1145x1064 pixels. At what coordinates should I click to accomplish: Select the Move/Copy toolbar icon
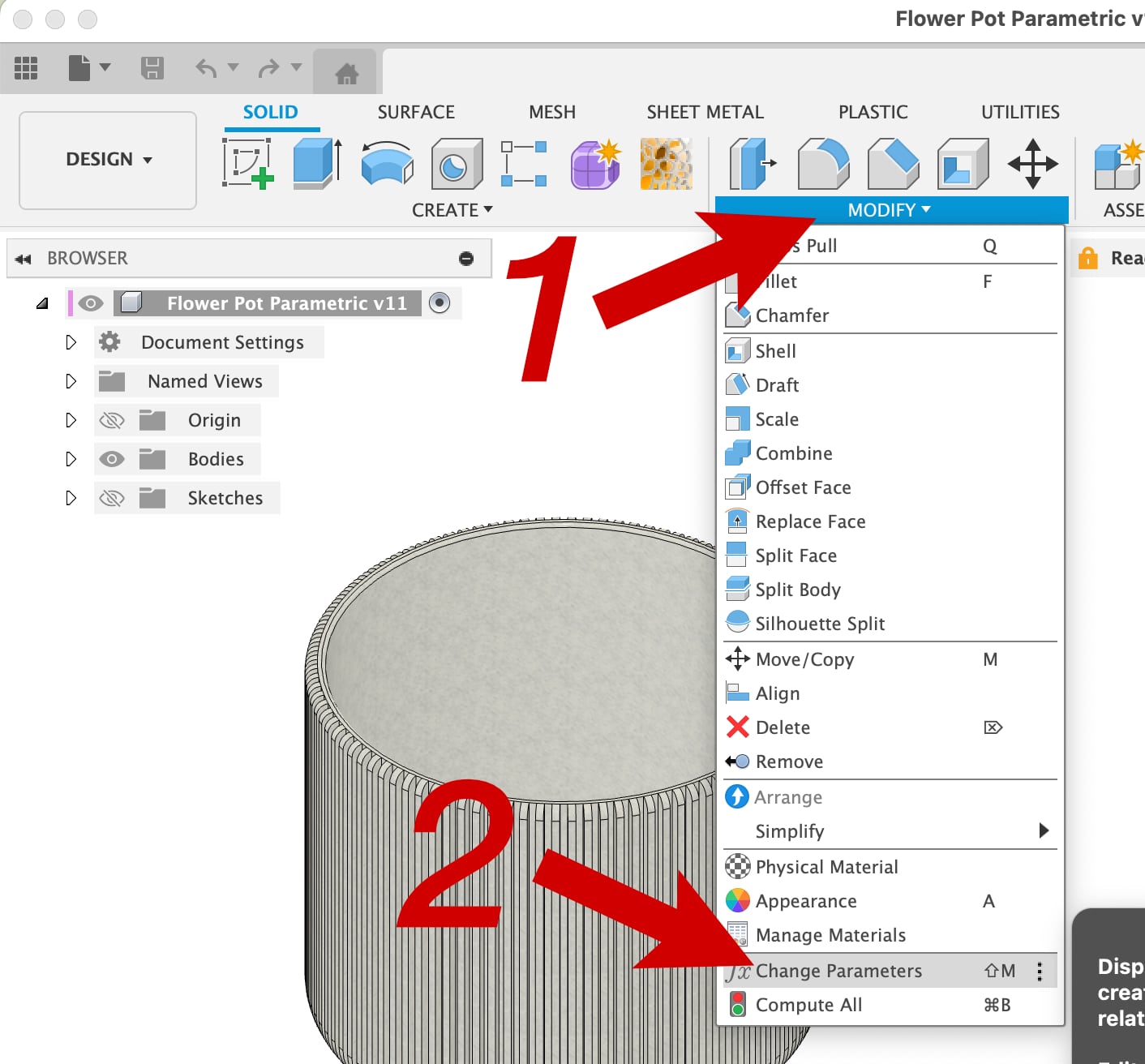click(1033, 163)
